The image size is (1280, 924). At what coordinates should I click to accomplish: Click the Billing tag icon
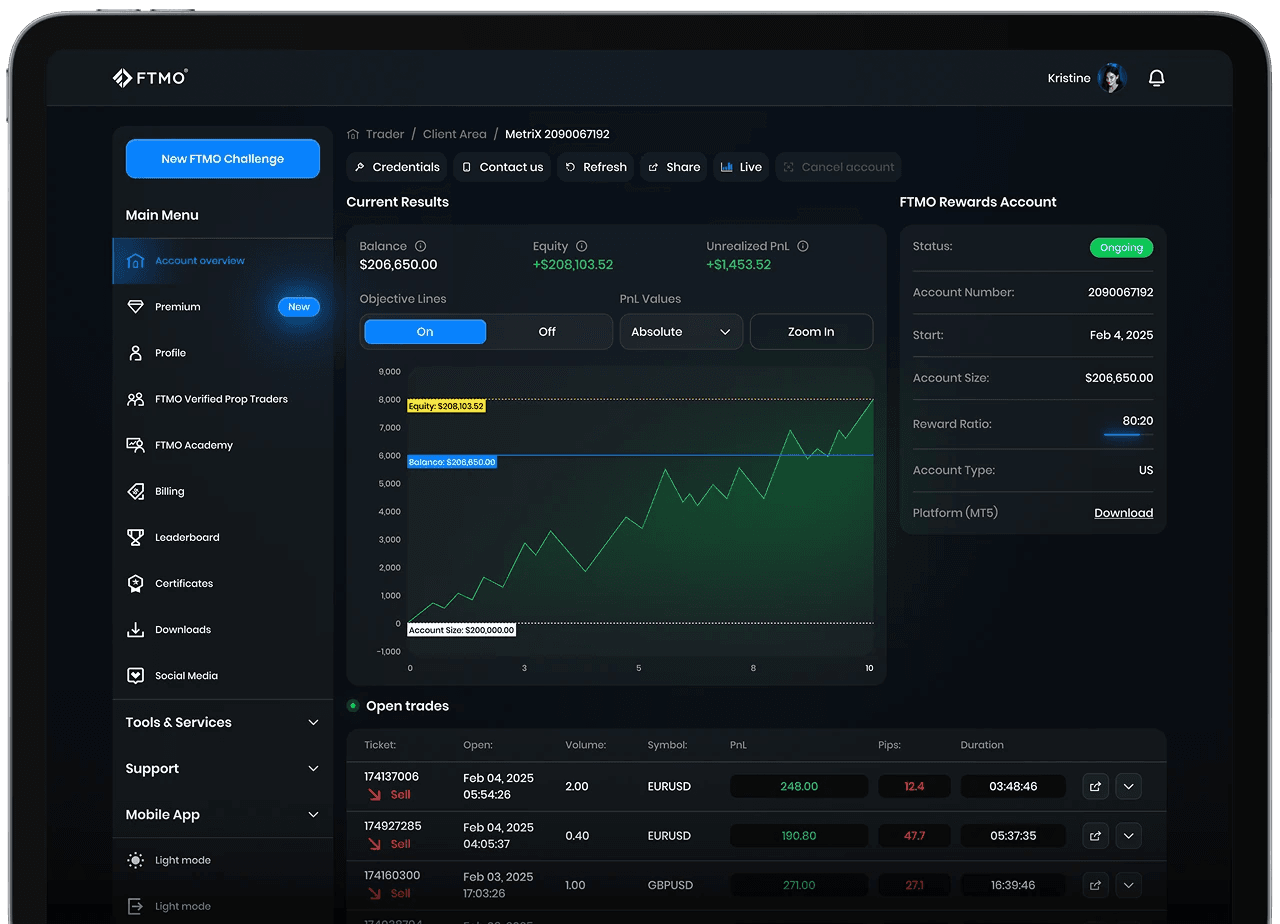[136, 491]
